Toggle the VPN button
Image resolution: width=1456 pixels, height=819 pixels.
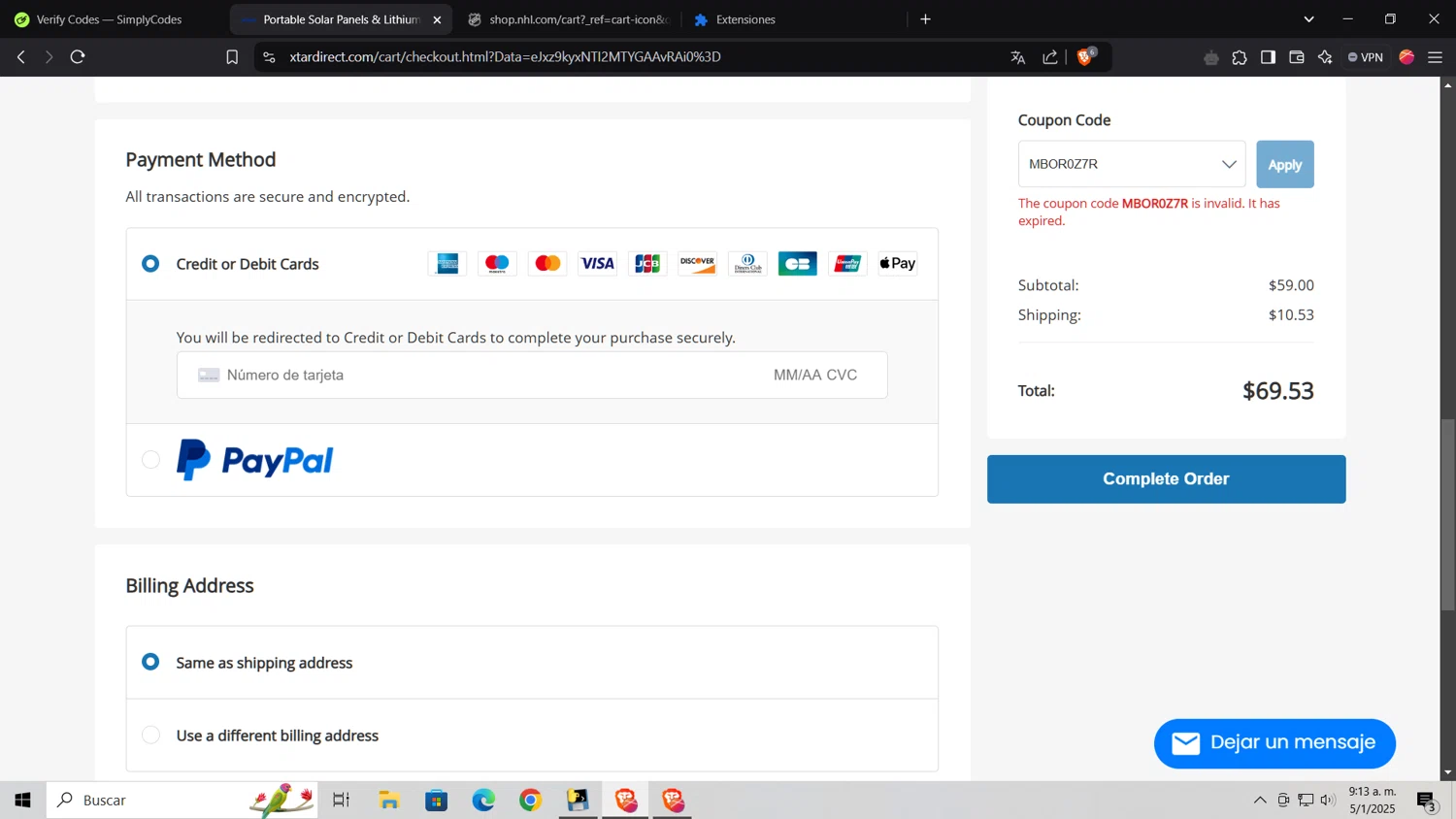pyautogui.click(x=1365, y=57)
